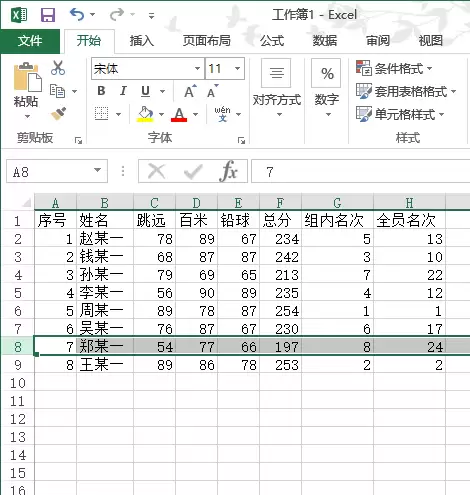Toggle Italic formatting
Screen dimensions: 470x495
pos(123,91)
